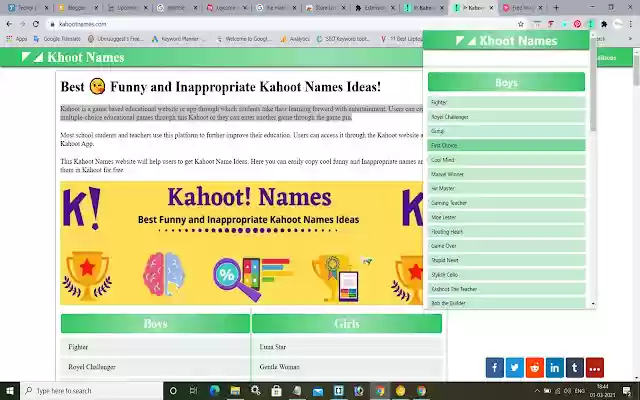640x400 pixels.
Task: Click the address bar URL
Action: [82, 24]
